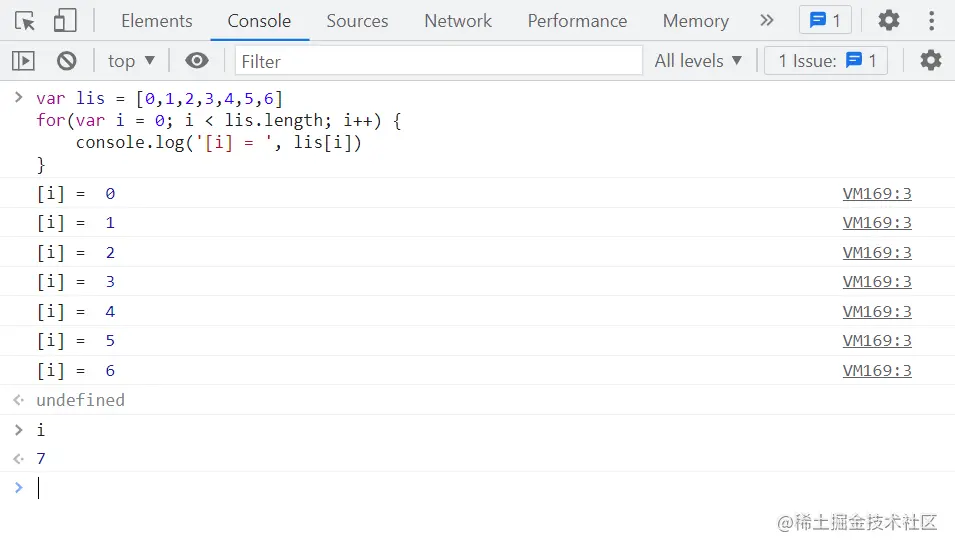Open Console settings gear beside issues
This screenshot has height=550, width=955.
click(x=930, y=61)
